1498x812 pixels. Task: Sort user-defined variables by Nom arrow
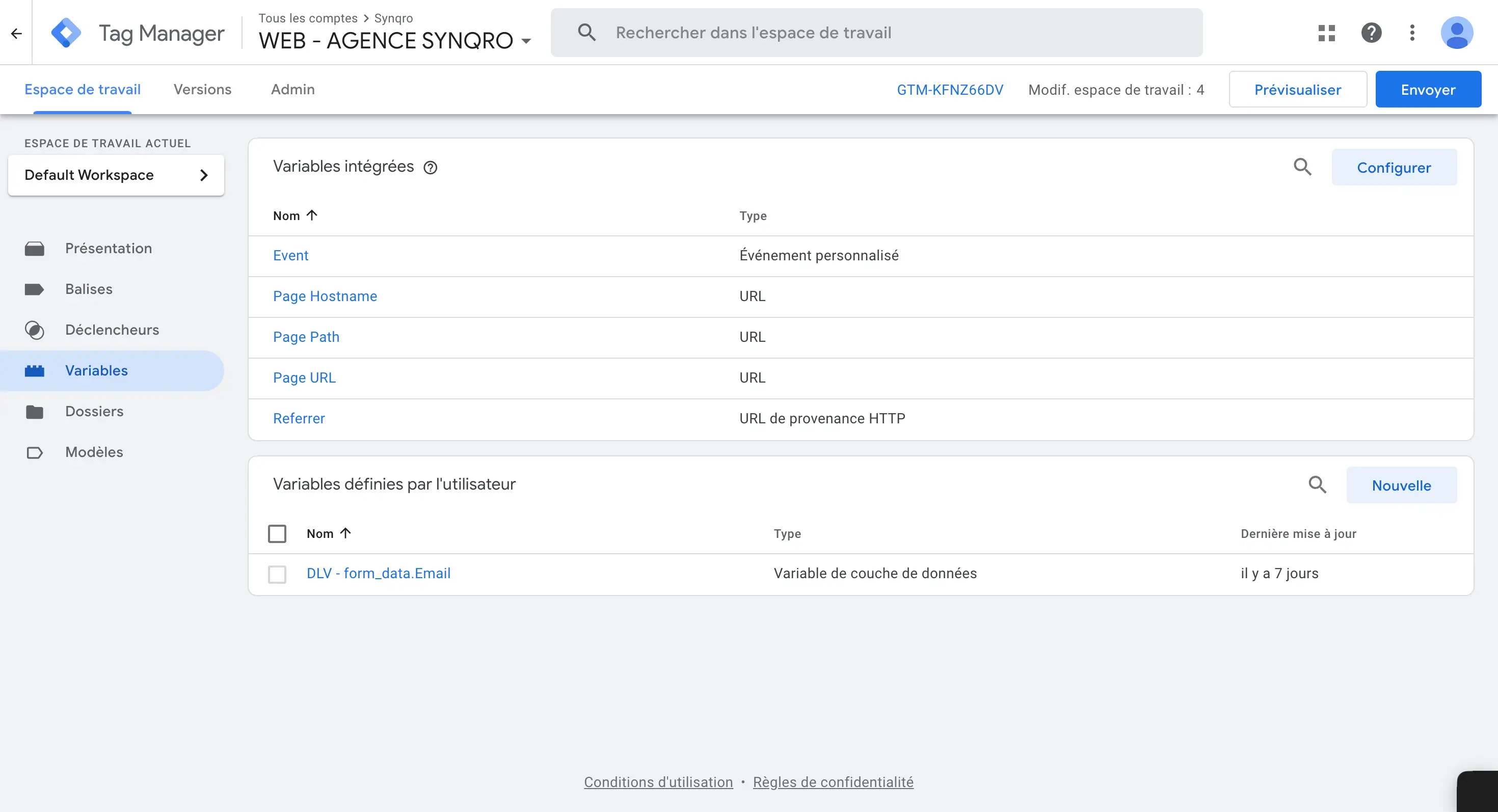point(345,533)
